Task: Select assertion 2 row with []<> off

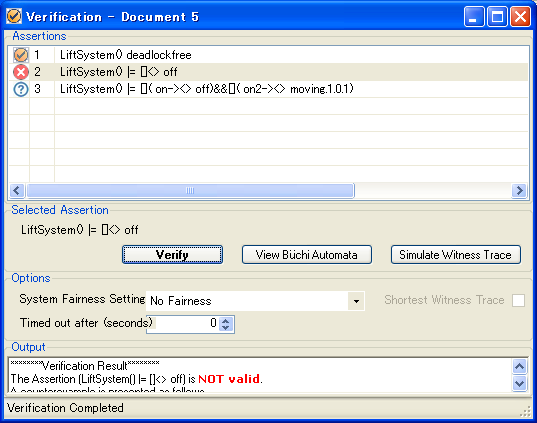Action: (x=268, y=72)
